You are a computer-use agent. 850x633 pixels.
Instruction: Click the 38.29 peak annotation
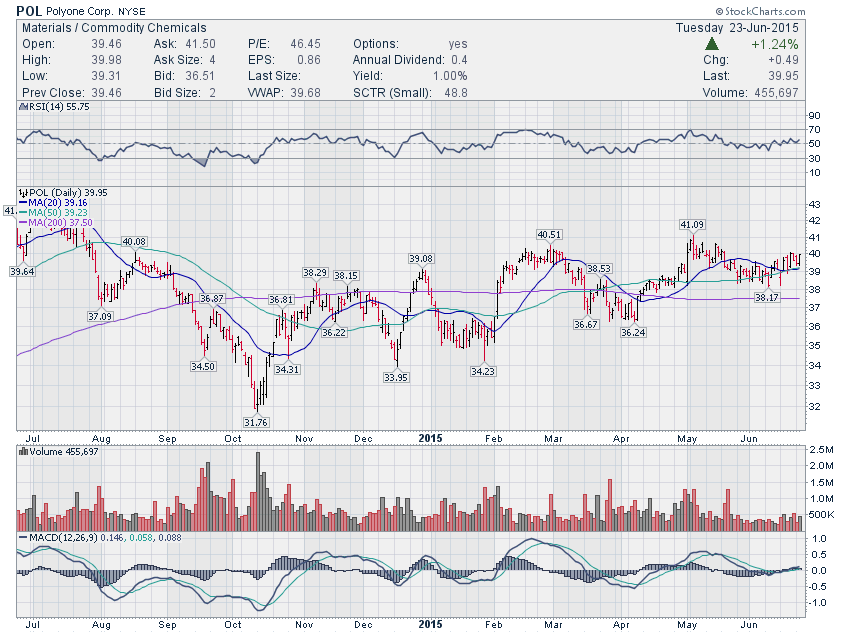tap(315, 272)
